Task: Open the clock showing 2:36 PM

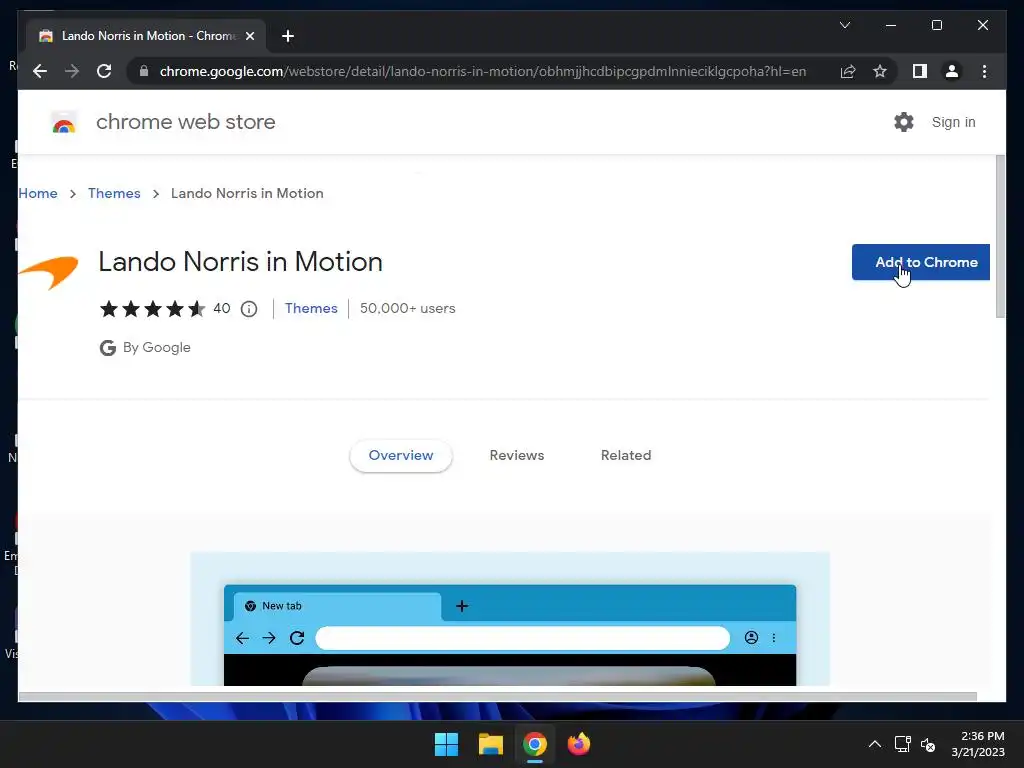Action: click(978, 744)
